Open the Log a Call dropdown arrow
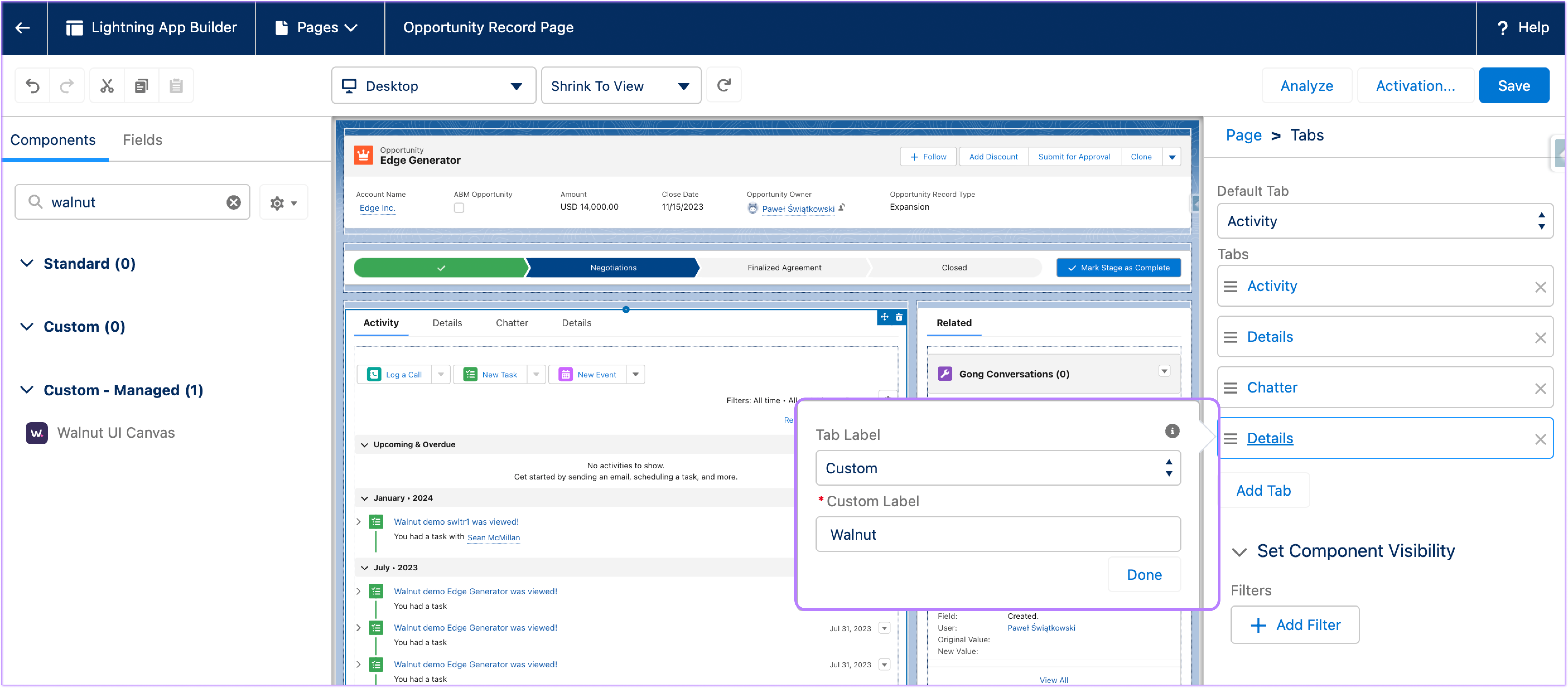Screen dimensions: 1568x688 (x=441, y=375)
